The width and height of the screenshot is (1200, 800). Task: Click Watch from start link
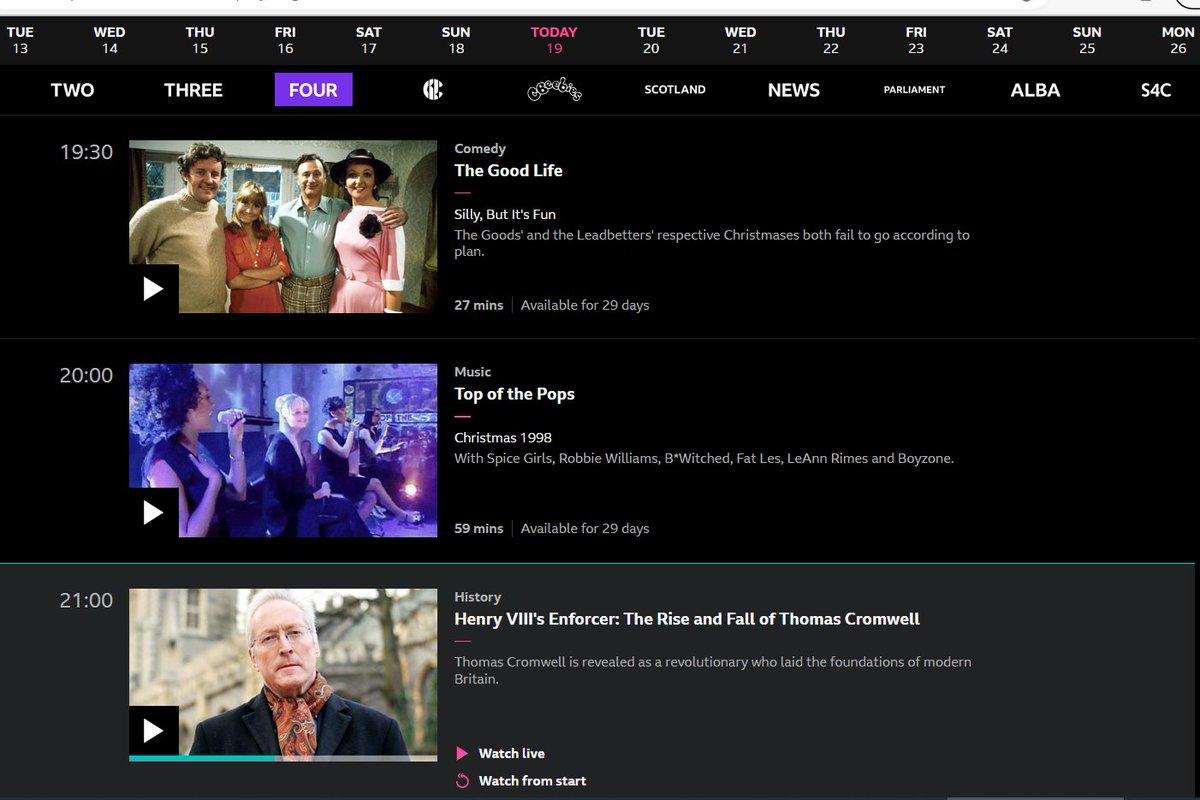pyautogui.click(x=532, y=781)
